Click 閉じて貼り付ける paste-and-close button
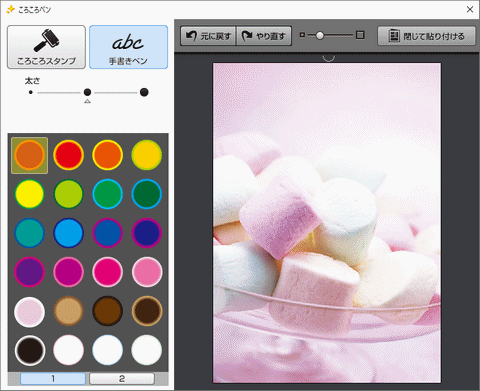Image resolution: width=480 pixels, height=391 pixels. coord(426,36)
